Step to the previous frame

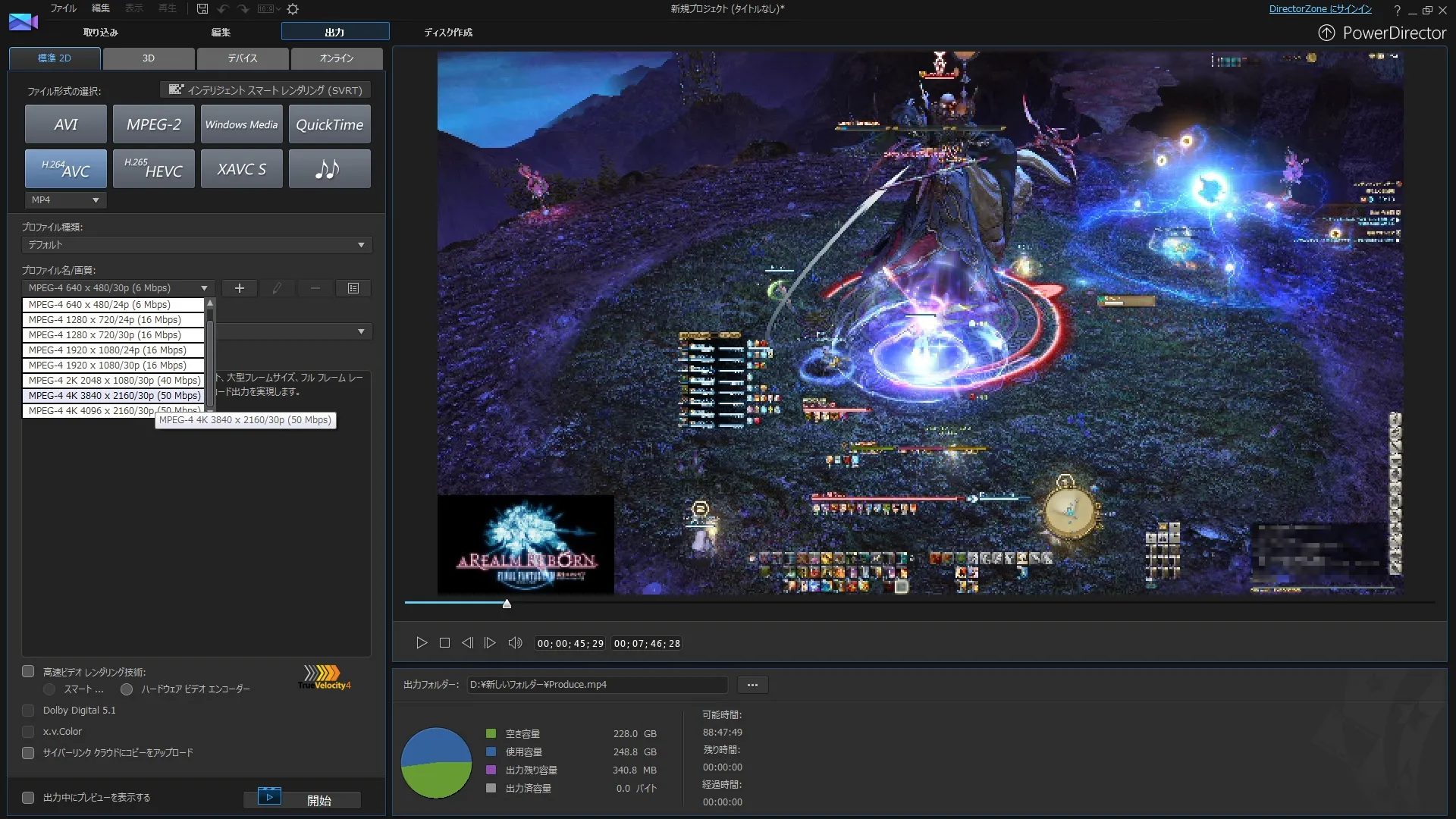pos(467,643)
